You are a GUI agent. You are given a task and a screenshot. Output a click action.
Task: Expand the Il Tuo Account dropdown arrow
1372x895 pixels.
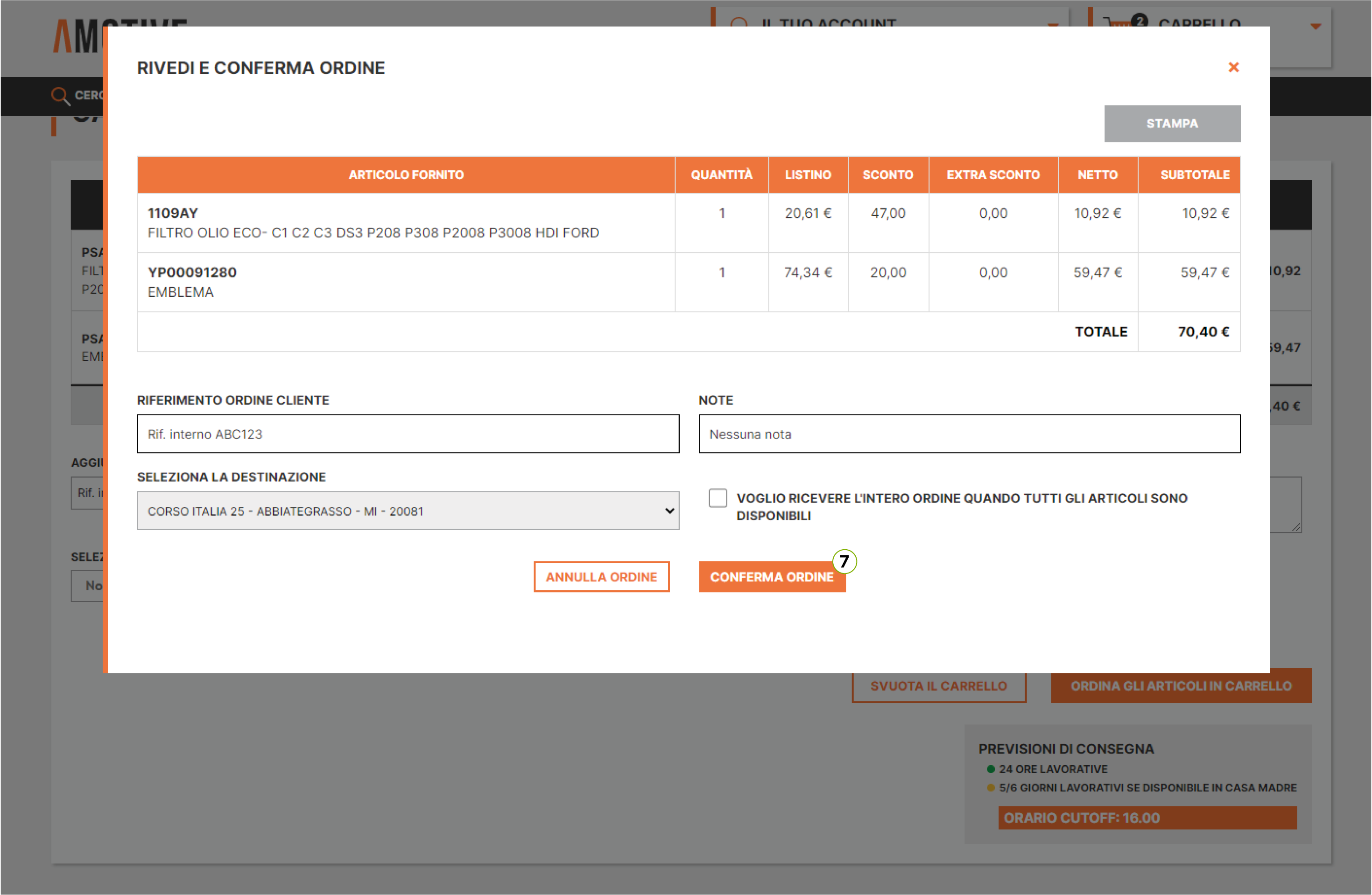(1052, 24)
